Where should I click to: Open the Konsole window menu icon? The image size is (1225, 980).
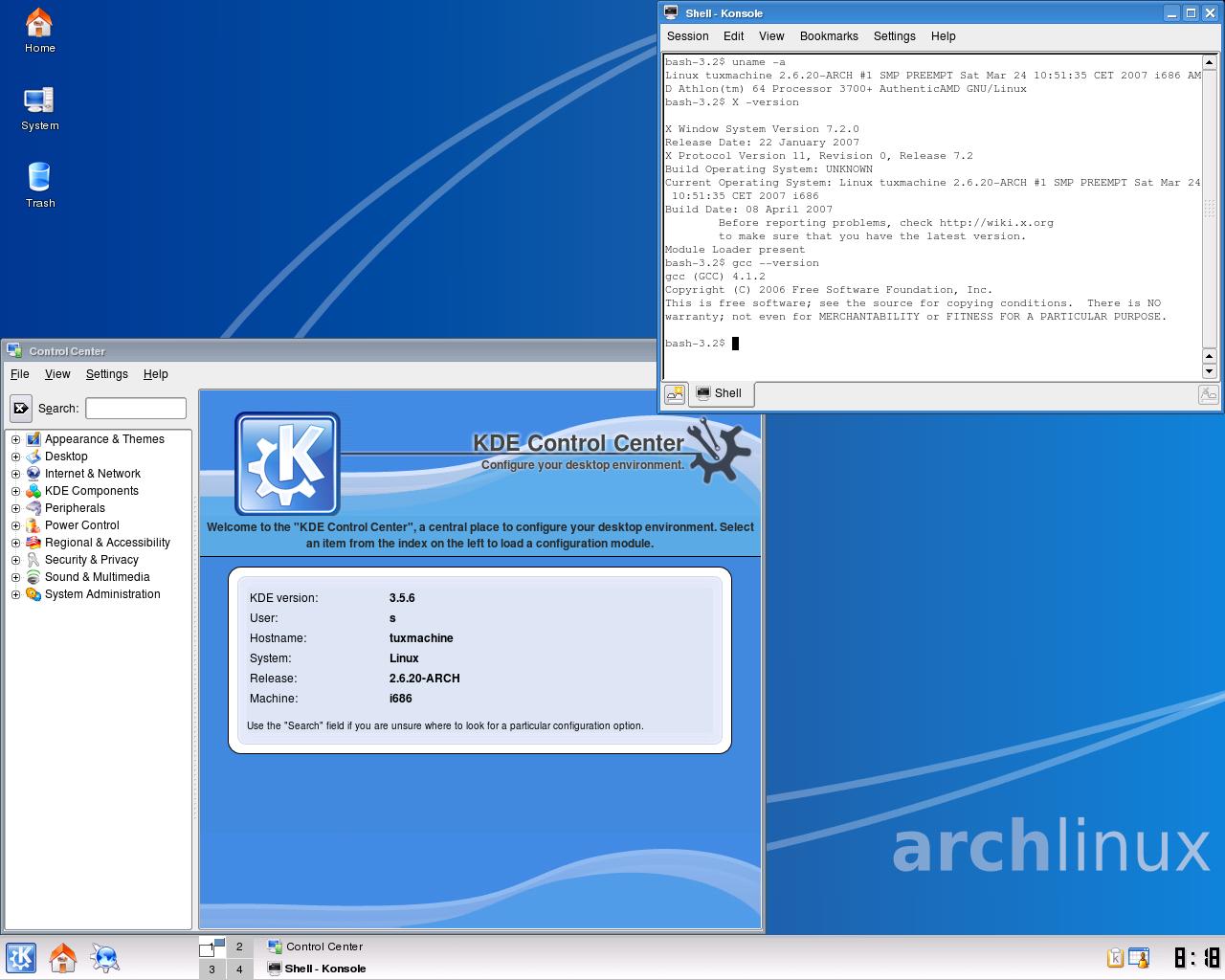[x=671, y=13]
